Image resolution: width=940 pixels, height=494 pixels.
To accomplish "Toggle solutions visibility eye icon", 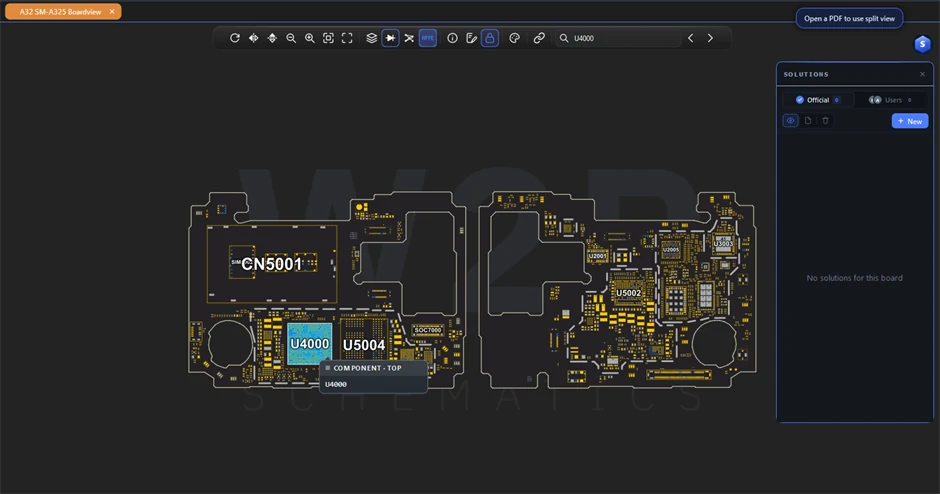I will coord(790,121).
